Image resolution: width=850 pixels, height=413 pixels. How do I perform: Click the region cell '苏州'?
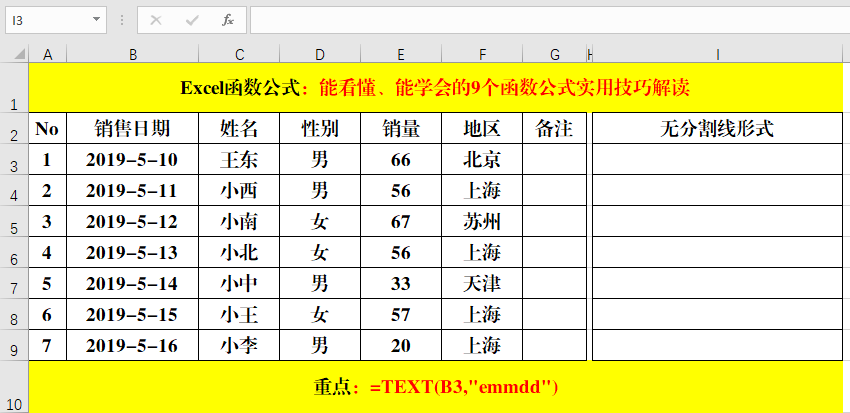tap(482, 221)
